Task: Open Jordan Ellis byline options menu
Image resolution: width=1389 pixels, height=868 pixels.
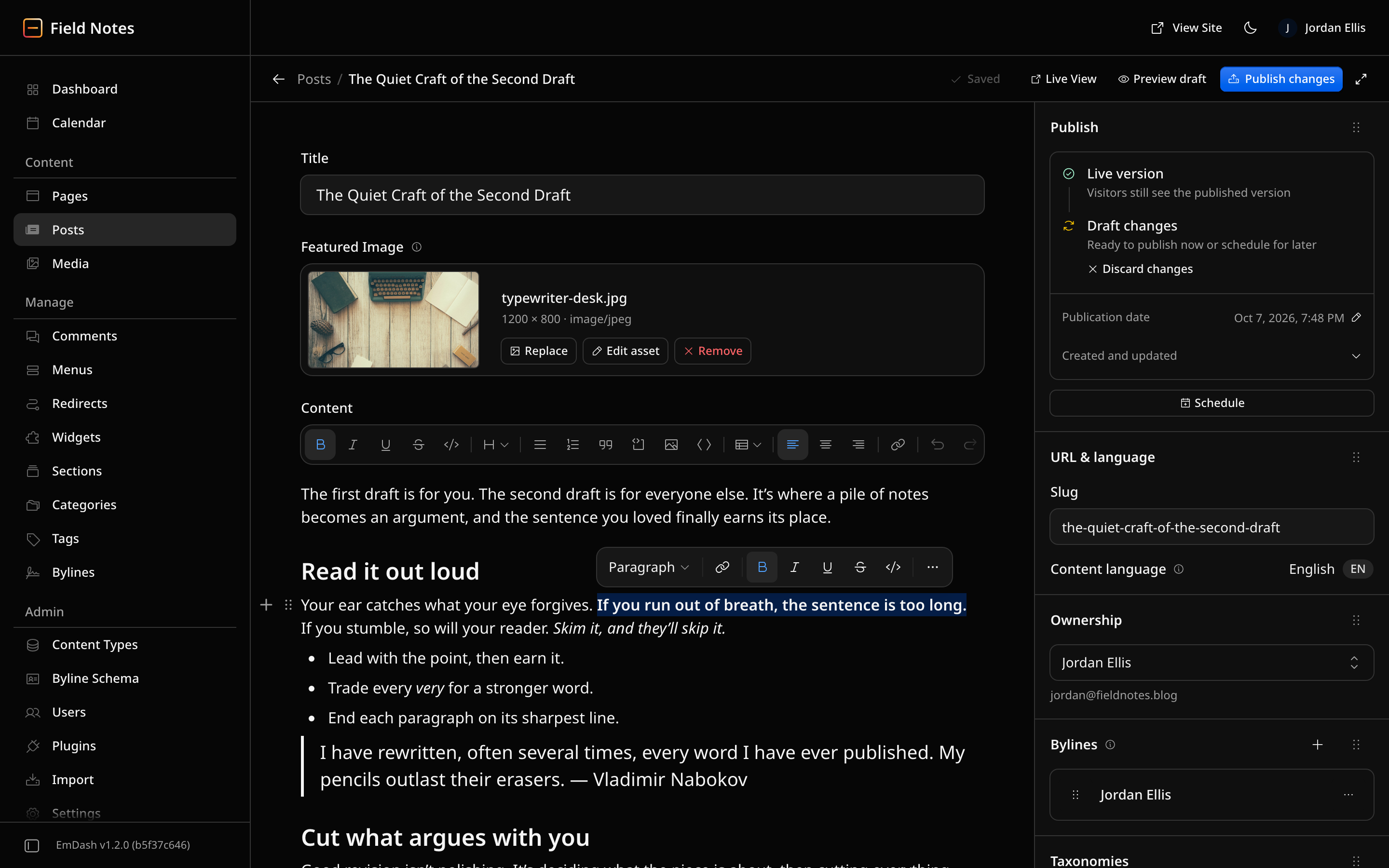Action: coord(1349,795)
